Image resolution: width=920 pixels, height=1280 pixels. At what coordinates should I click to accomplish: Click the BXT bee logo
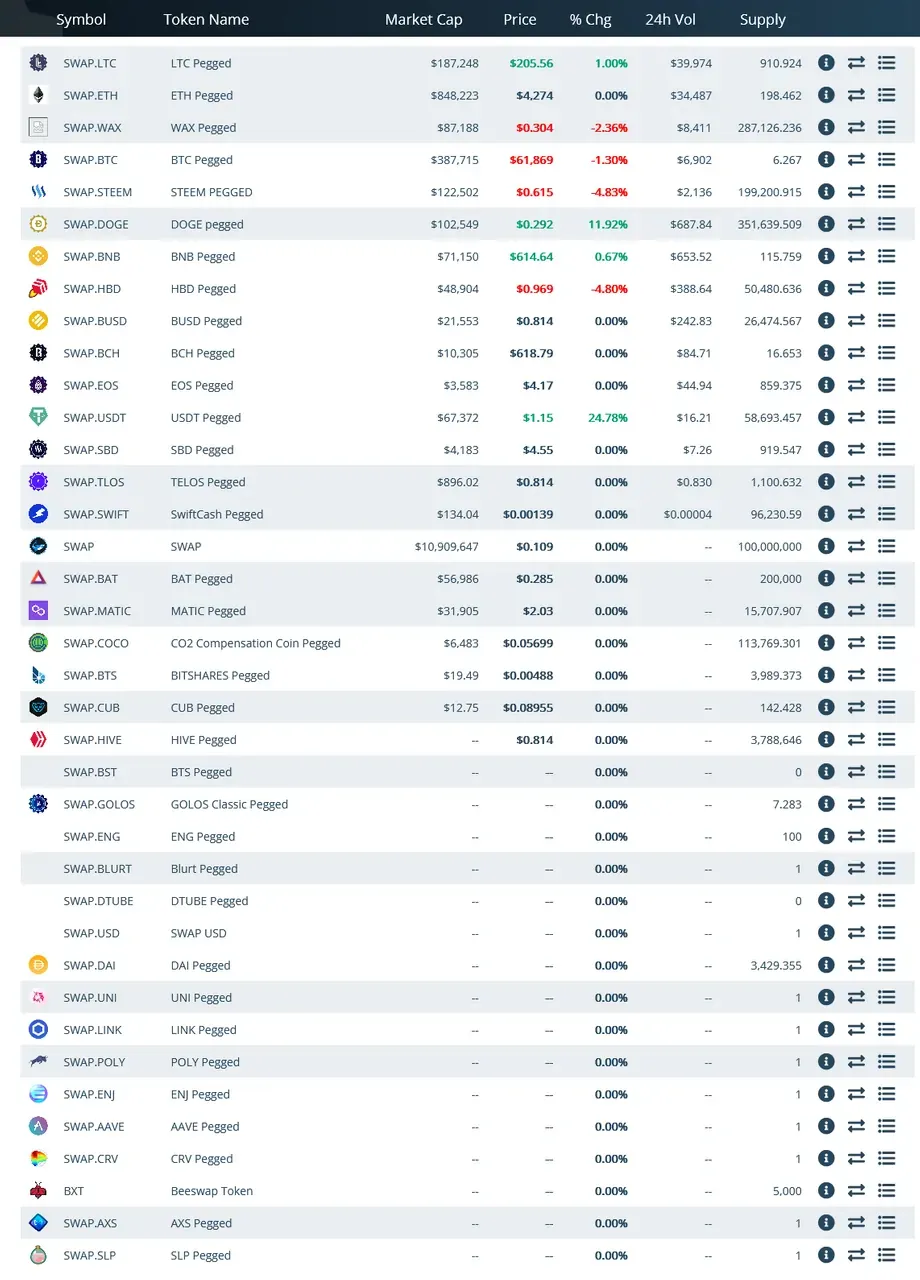[38, 1191]
